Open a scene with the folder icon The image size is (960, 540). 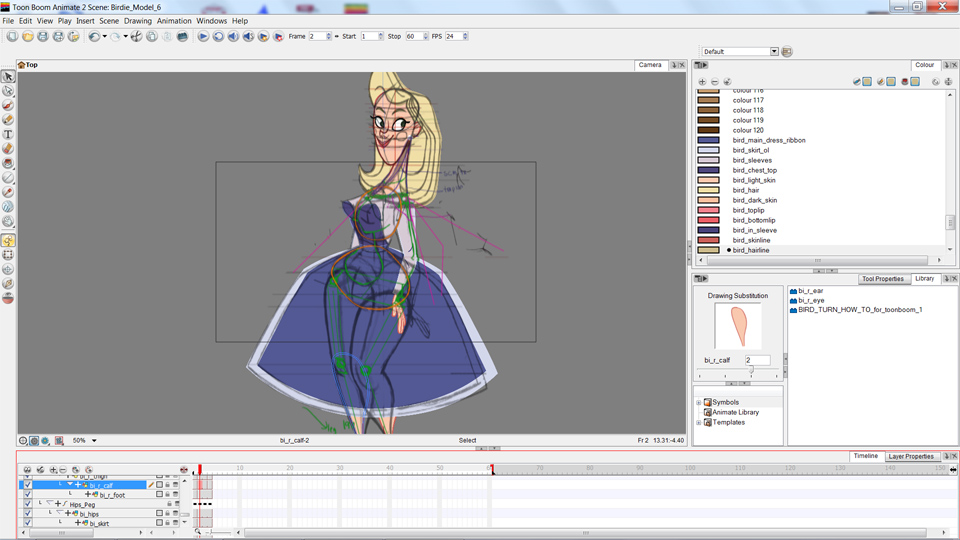pos(28,37)
